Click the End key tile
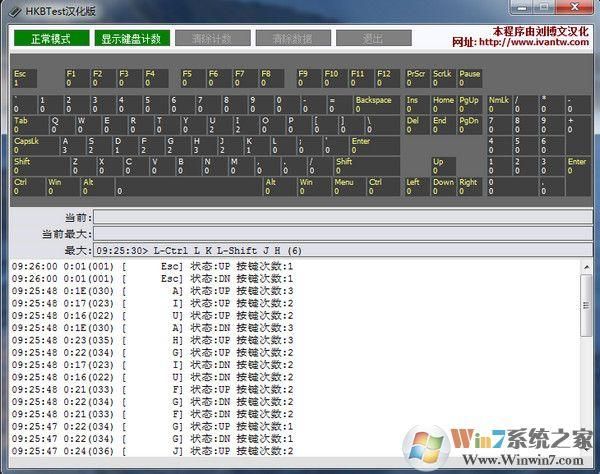 (x=443, y=125)
